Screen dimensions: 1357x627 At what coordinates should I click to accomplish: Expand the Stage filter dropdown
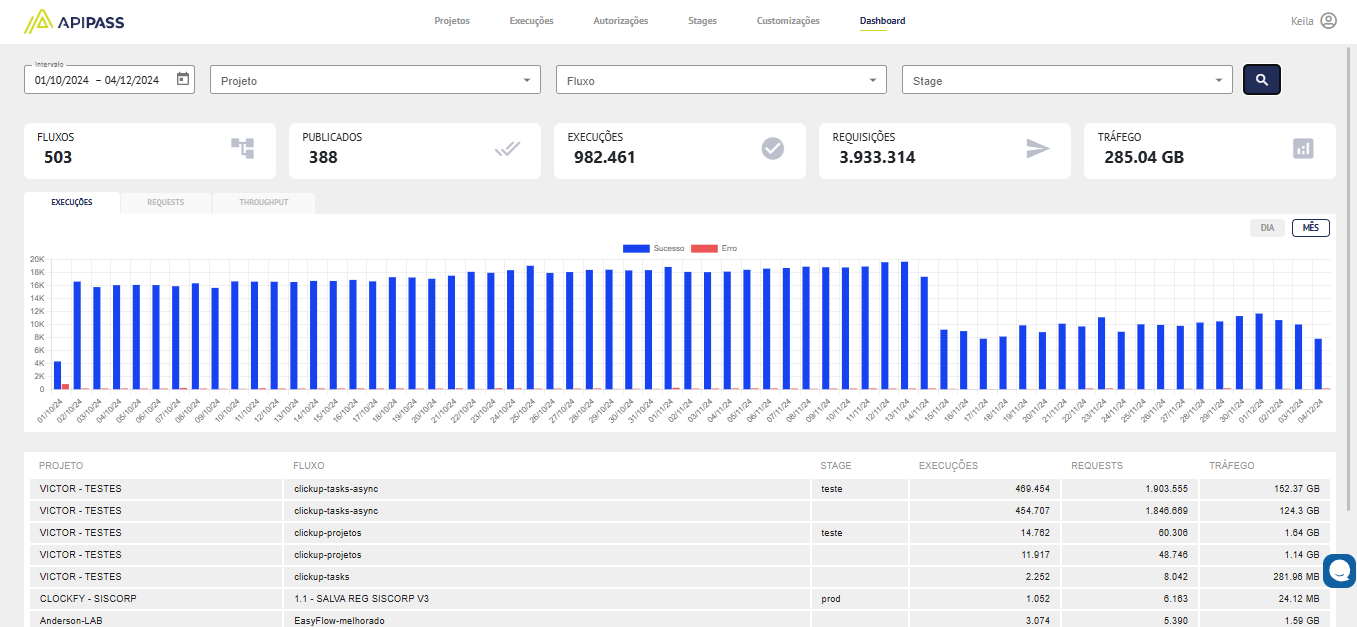coord(1067,80)
